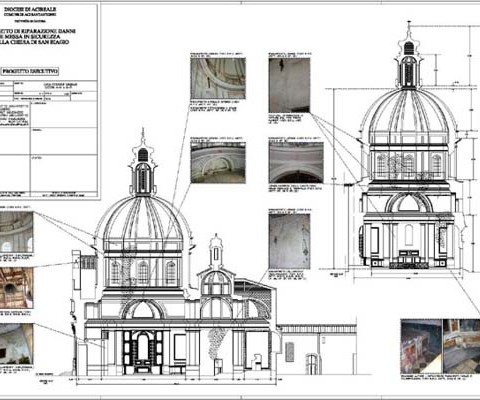
Task: Click the PROGETTO ESECUTIVO boxed label
Action: pyautogui.click(x=30, y=71)
